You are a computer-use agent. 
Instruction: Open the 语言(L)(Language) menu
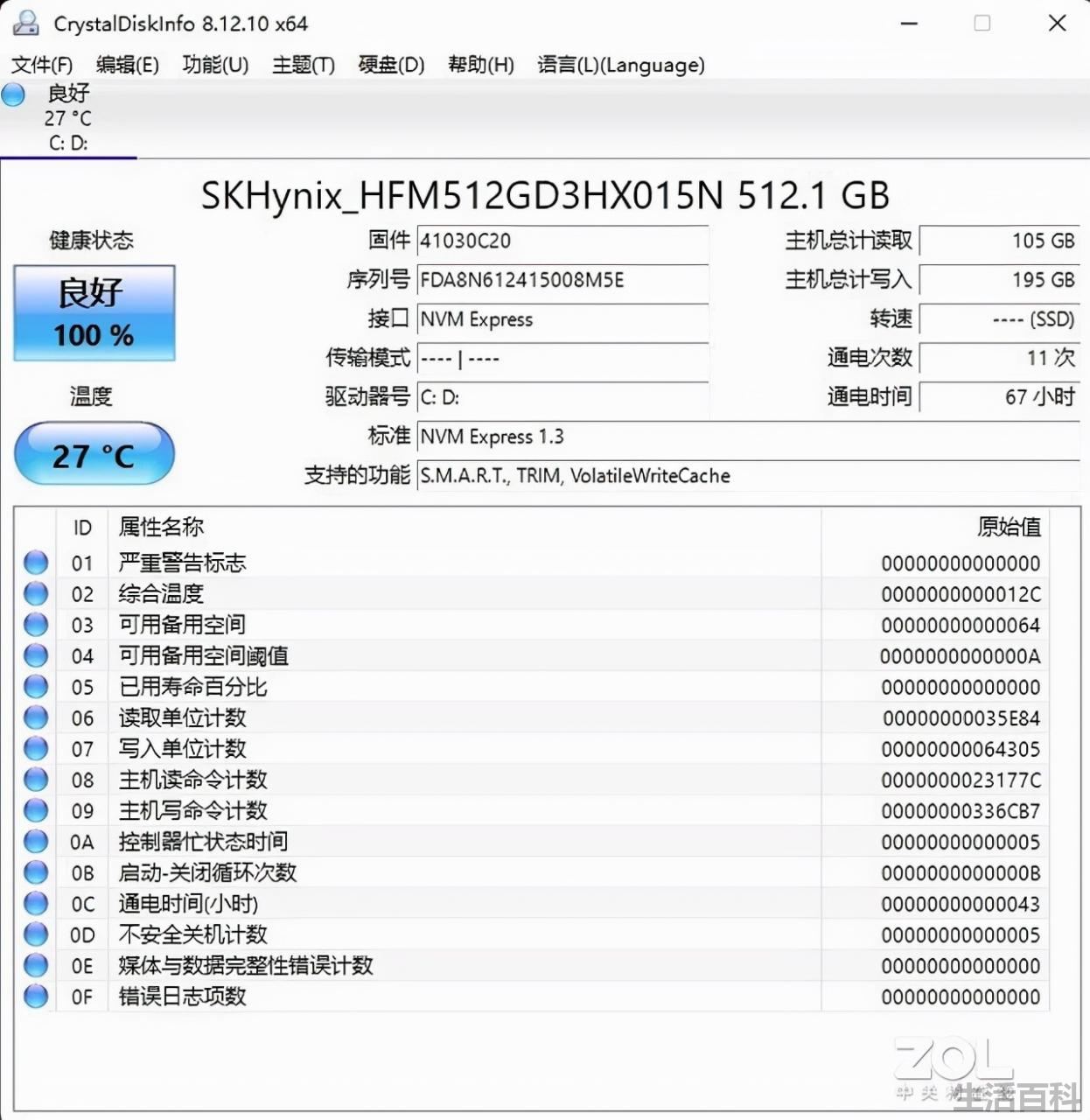tap(621, 65)
